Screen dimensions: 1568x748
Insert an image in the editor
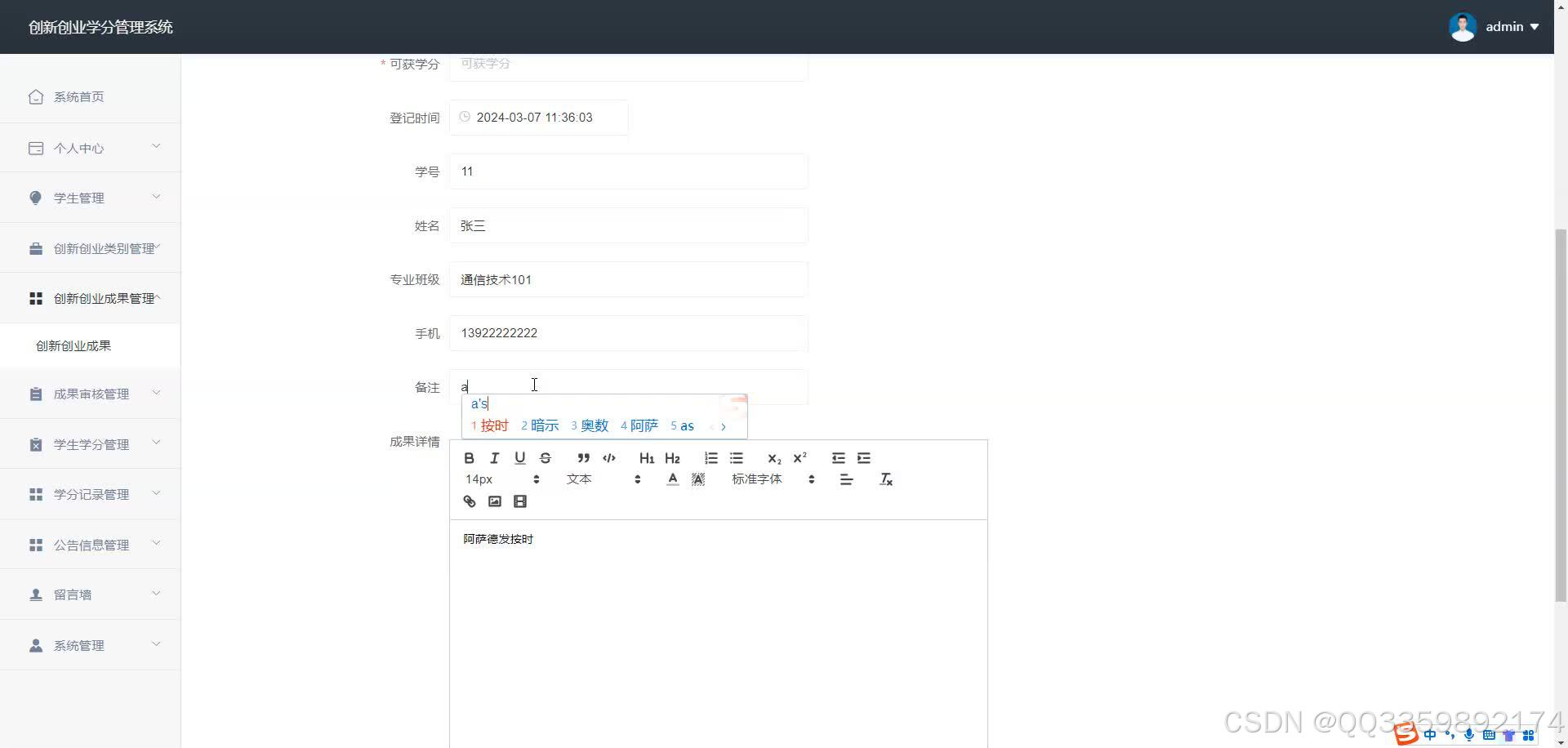494,501
